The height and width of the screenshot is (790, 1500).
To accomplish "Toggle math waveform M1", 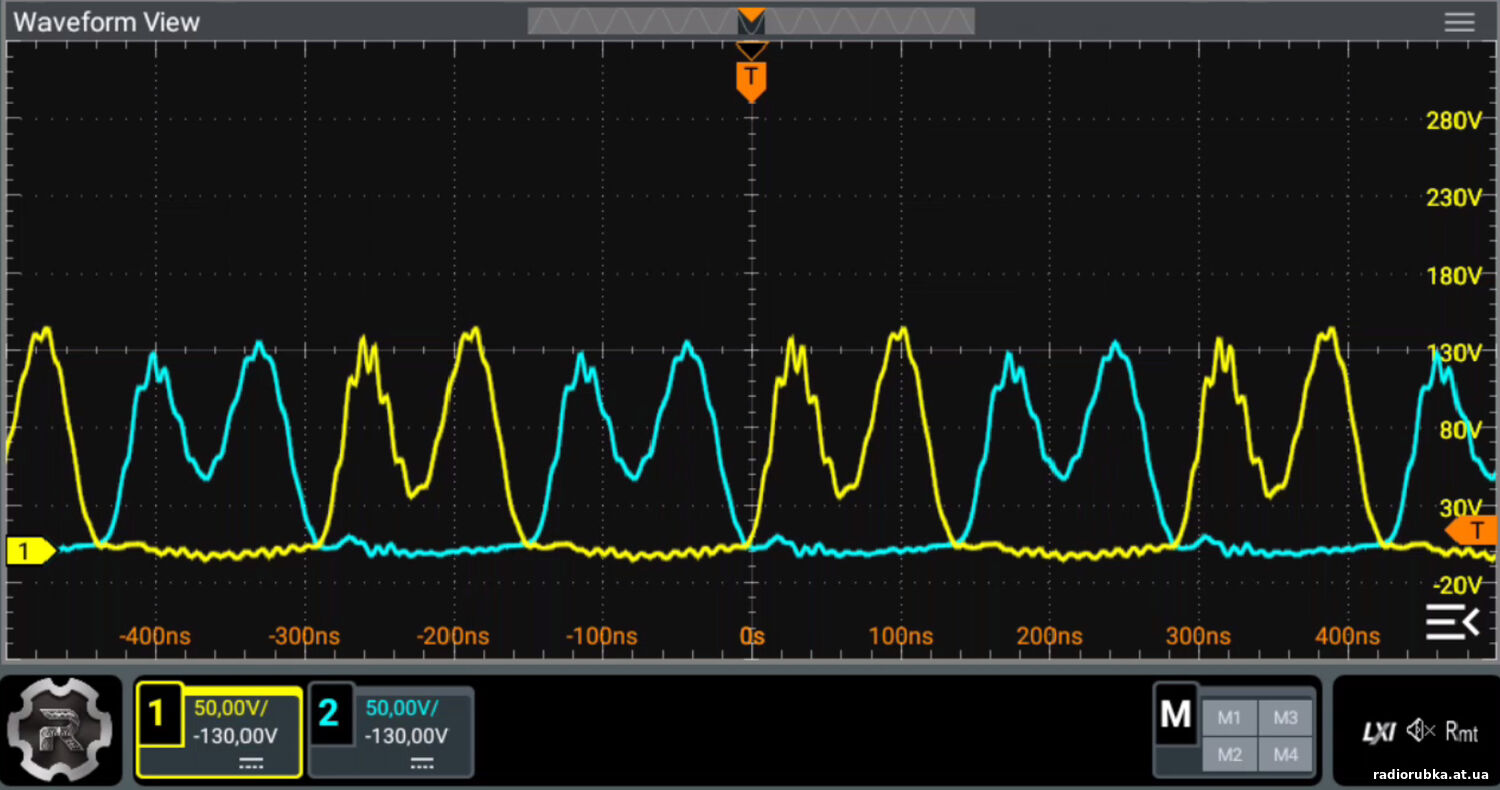I will tap(1229, 717).
